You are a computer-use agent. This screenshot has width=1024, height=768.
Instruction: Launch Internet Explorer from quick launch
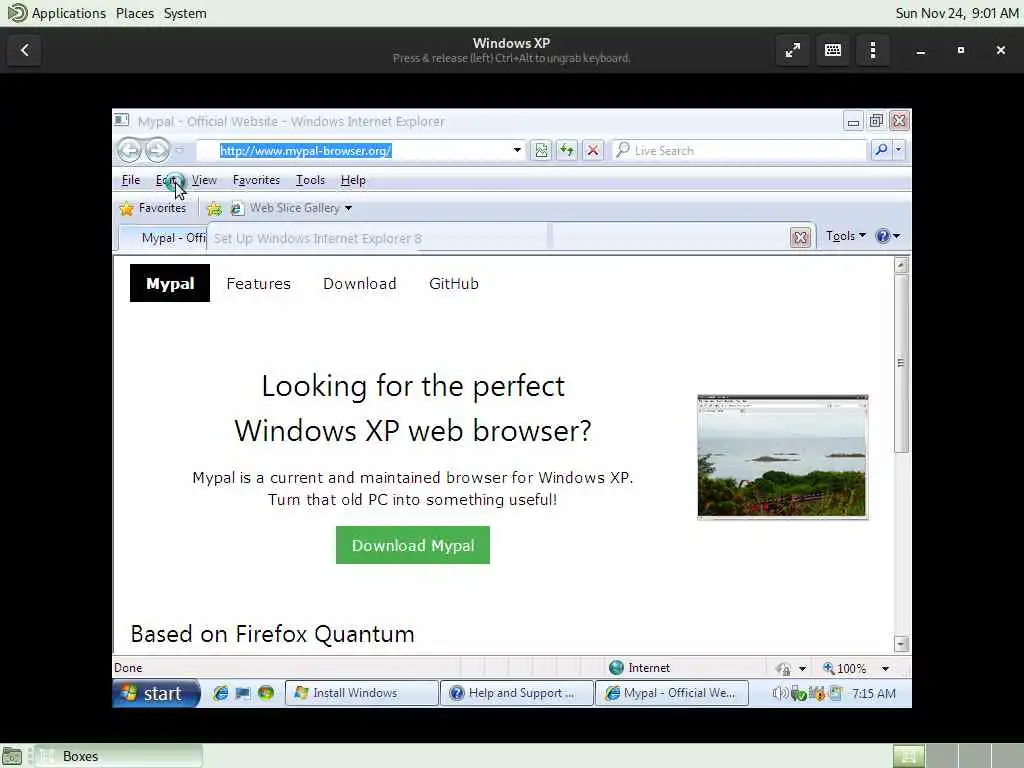point(221,693)
